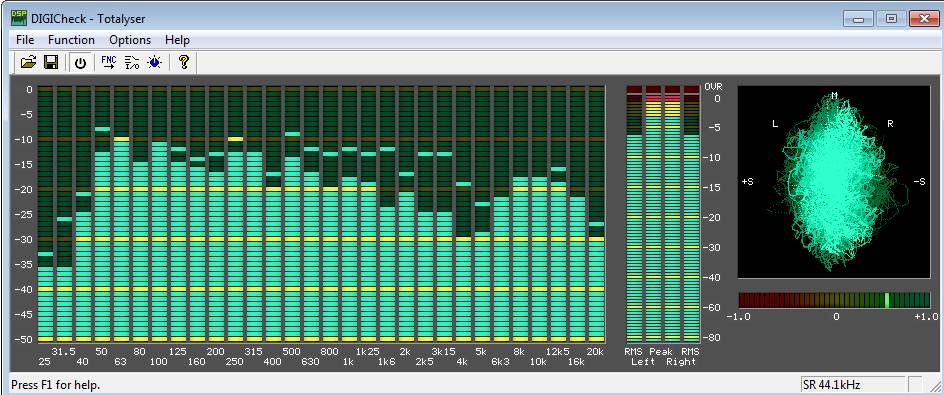
Task: Click the correlation meter bar
Action: 834,300
